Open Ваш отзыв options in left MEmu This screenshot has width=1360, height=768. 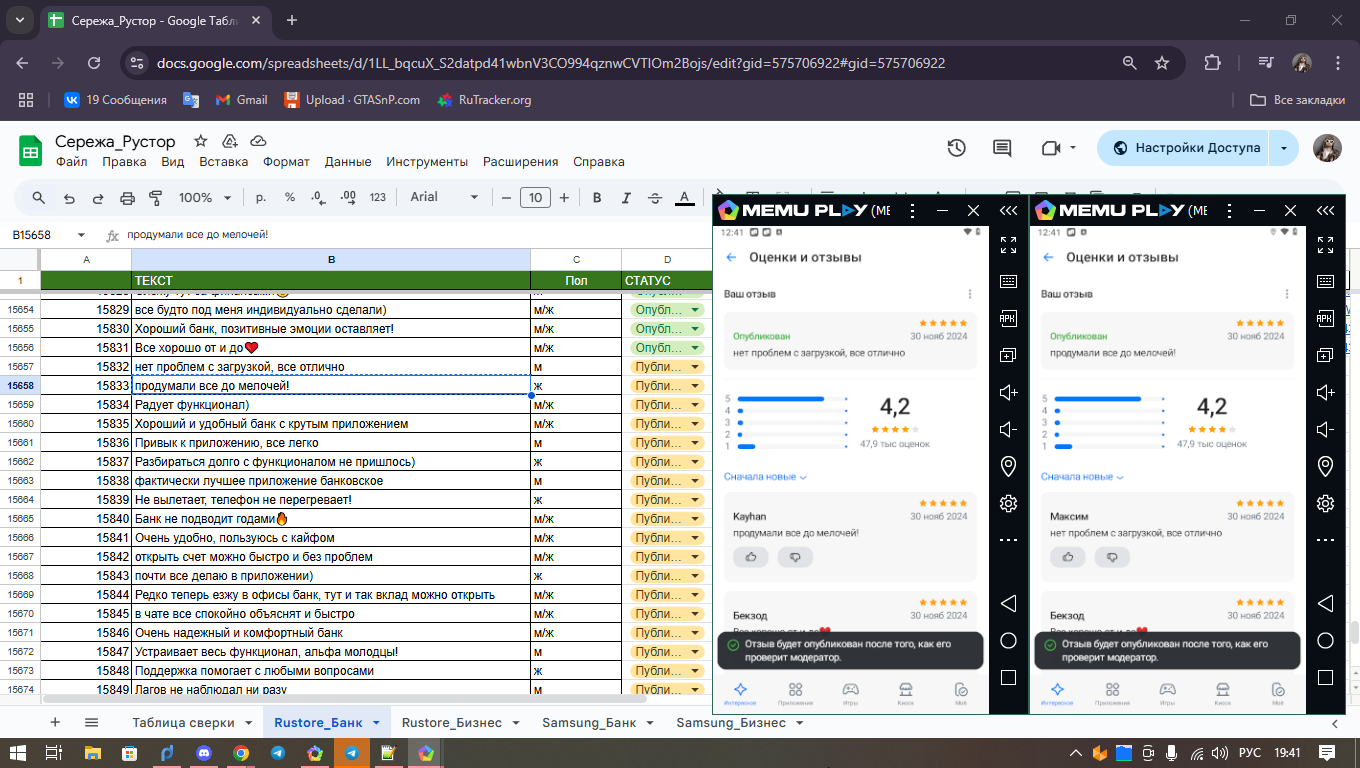969,294
